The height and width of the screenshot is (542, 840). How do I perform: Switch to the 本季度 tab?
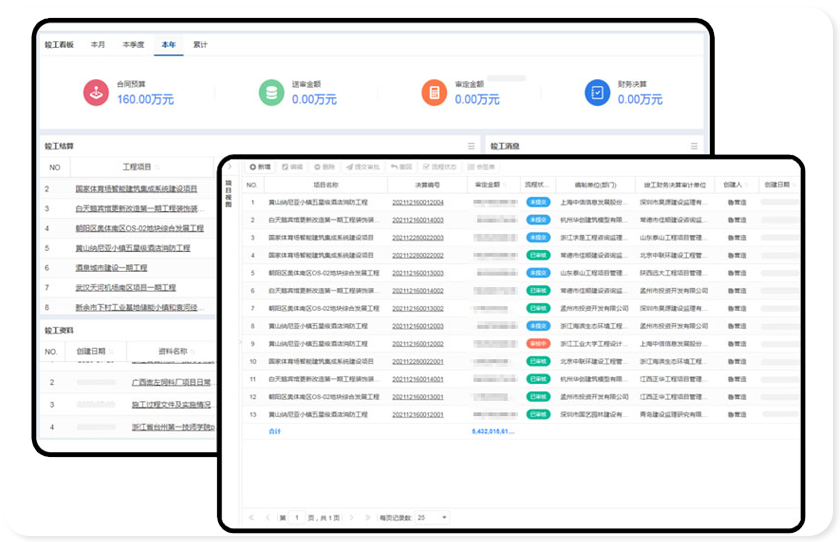(133, 45)
